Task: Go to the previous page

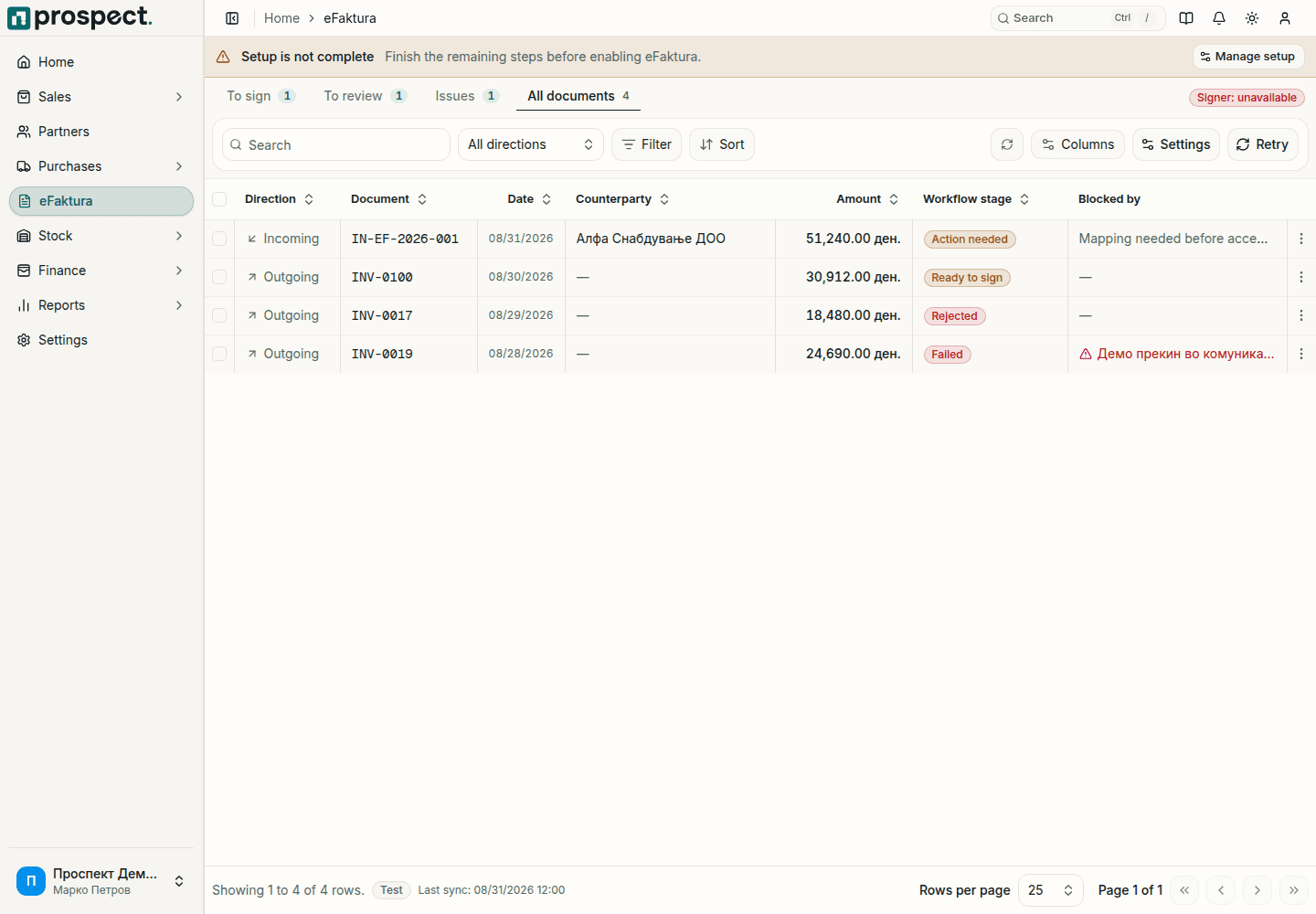Action: click(x=1221, y=890)
